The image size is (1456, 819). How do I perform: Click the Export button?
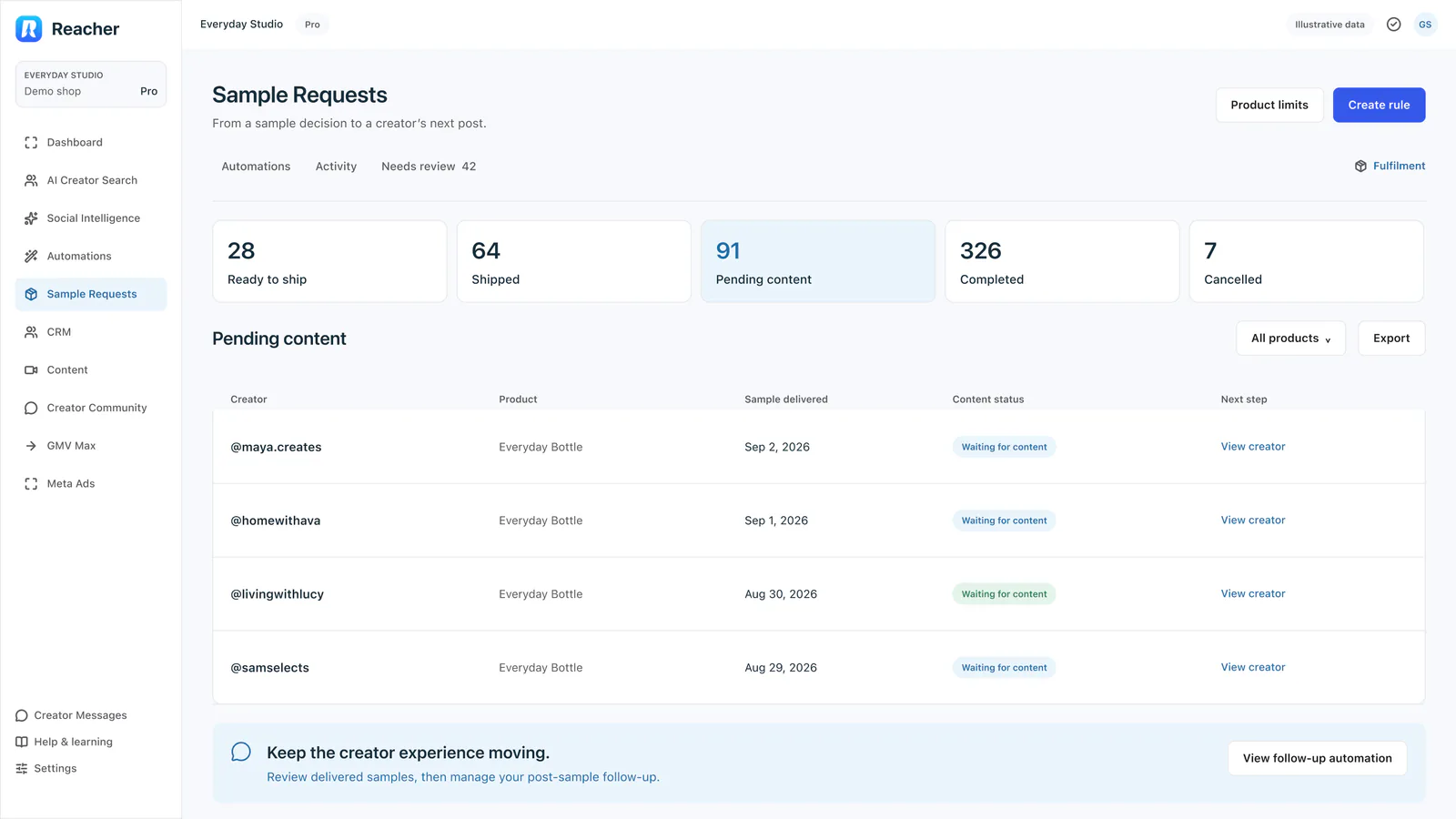[1391, 339]
